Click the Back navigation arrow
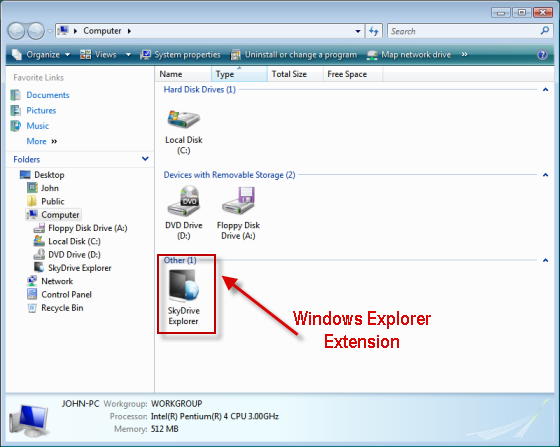The image size is (560, 447). [x=16, y=31]
